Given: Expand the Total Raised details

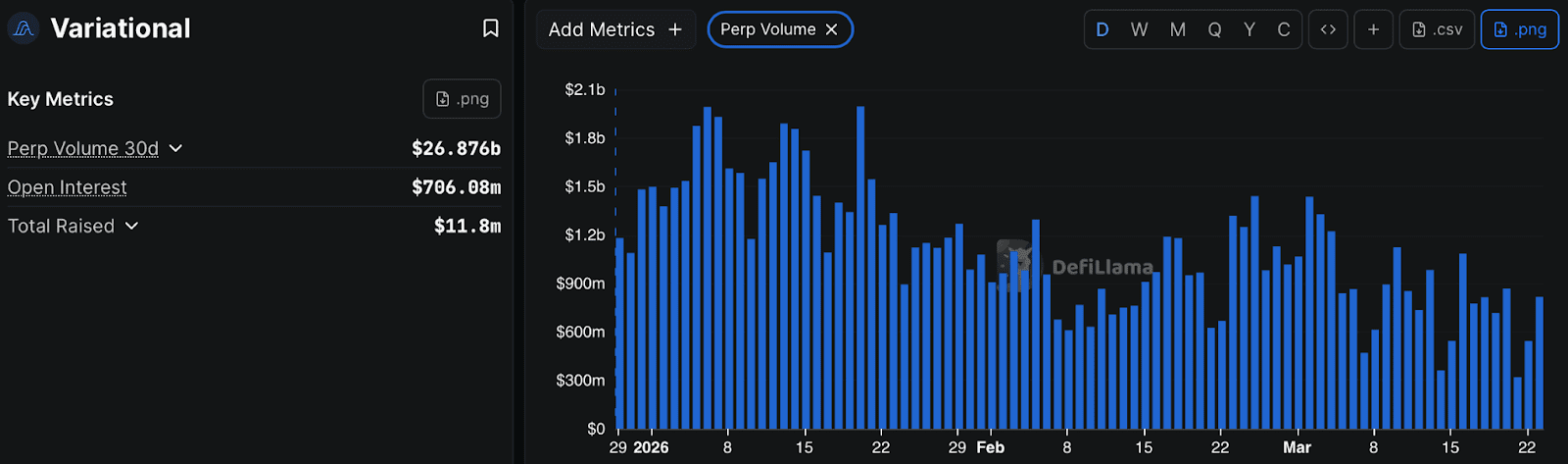Looking at the screenshot, I should coord(131,226).
